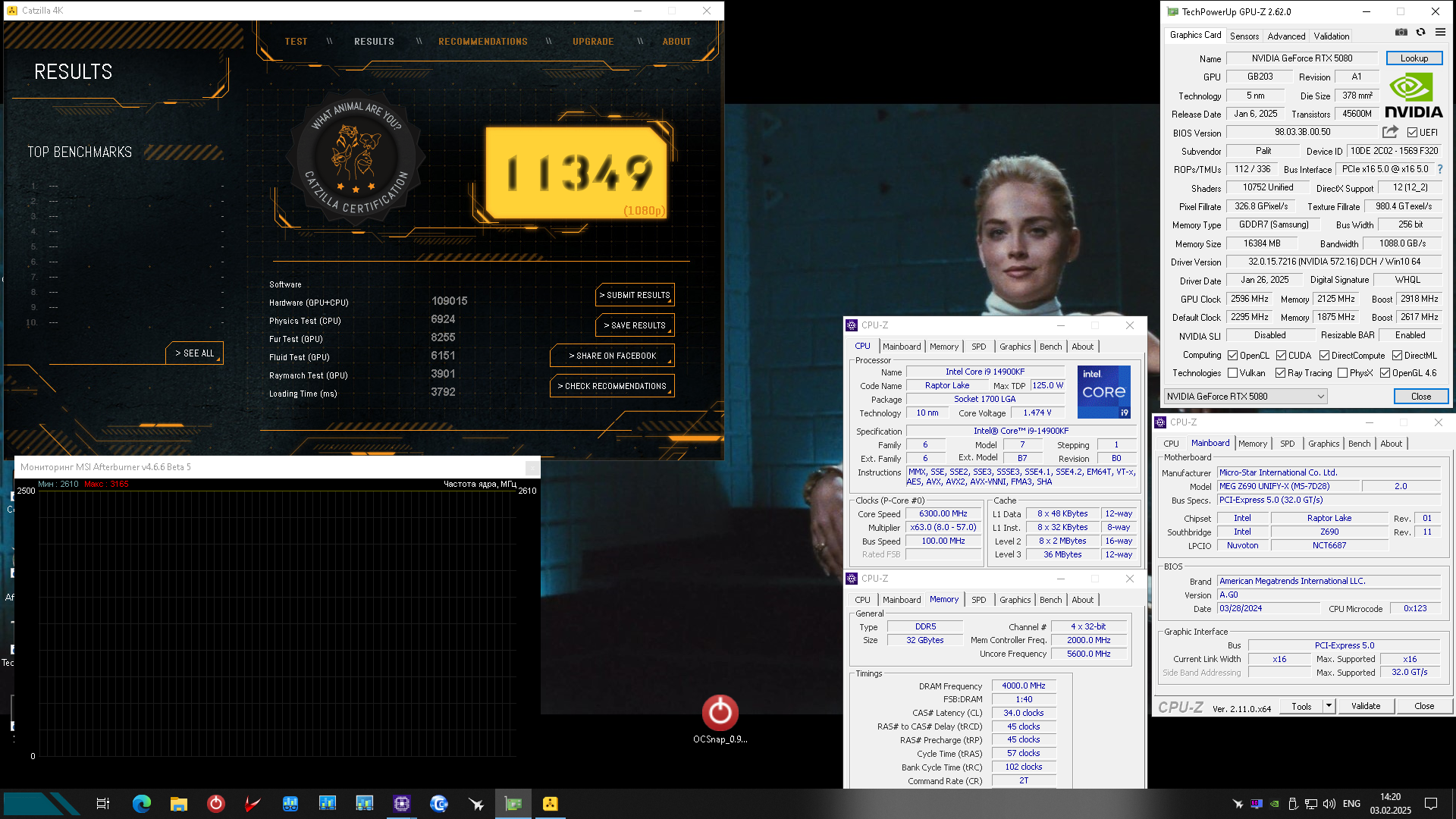Click the Afterburner jet taskbar icon
1456x819 pixels.
tap(476, 804)
